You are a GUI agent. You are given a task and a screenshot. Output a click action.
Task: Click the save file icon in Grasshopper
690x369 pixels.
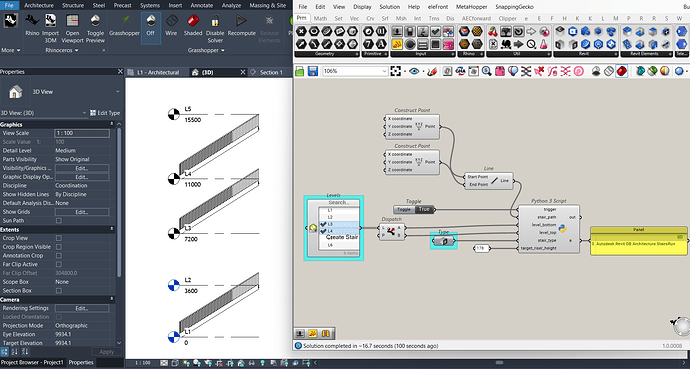pos(312,71)
